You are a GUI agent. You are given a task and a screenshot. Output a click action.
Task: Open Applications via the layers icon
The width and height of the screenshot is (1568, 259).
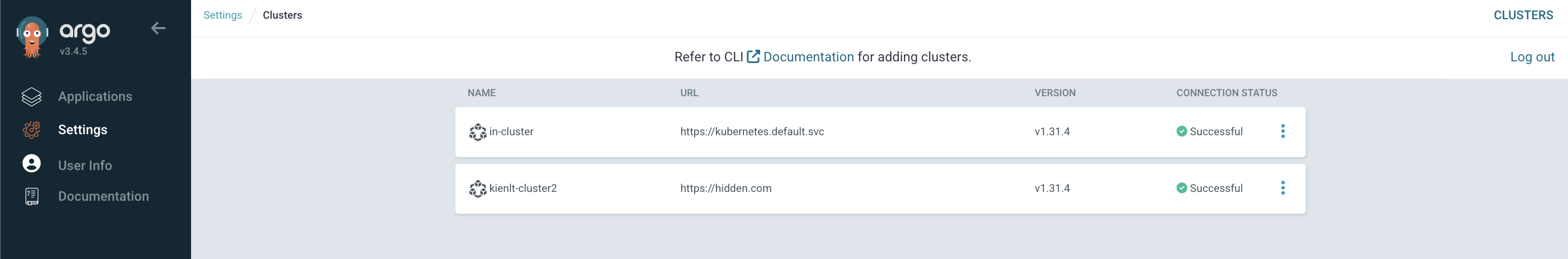(x=32, y=96)
